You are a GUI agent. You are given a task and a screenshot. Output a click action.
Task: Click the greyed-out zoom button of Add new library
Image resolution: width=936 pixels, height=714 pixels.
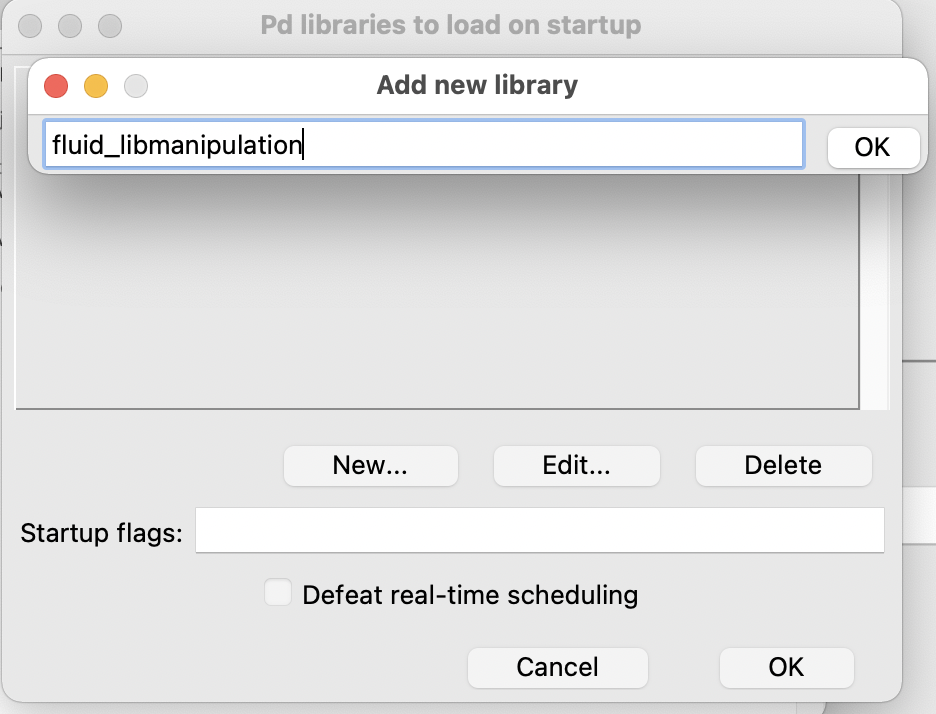point(136,86)
